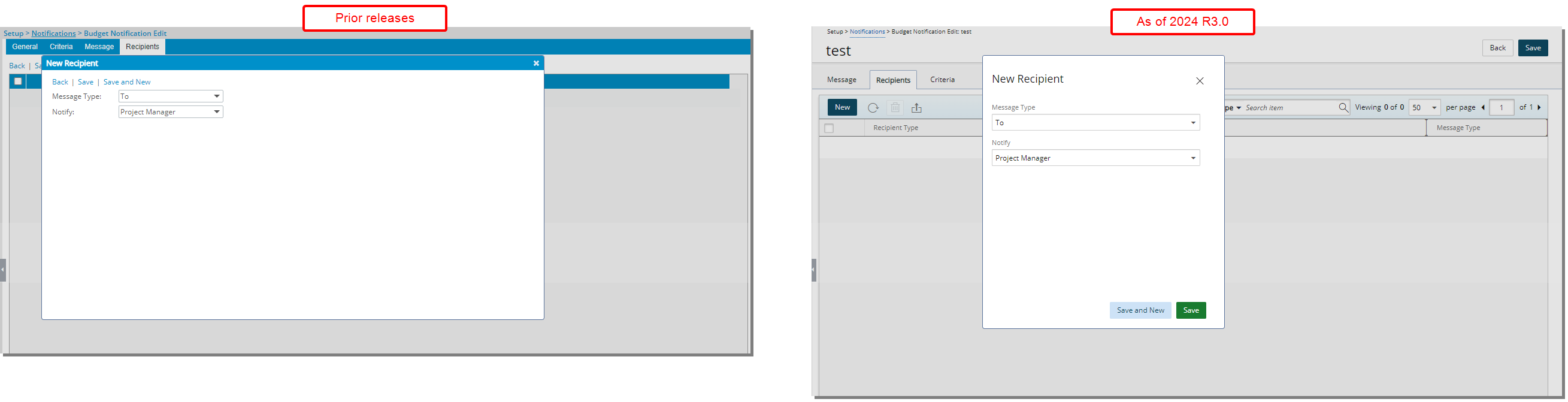This screenshot has height=402, width=1568.
Task: Close the white New Recipient dialog with its X
Action: [x=1200, y=81]
